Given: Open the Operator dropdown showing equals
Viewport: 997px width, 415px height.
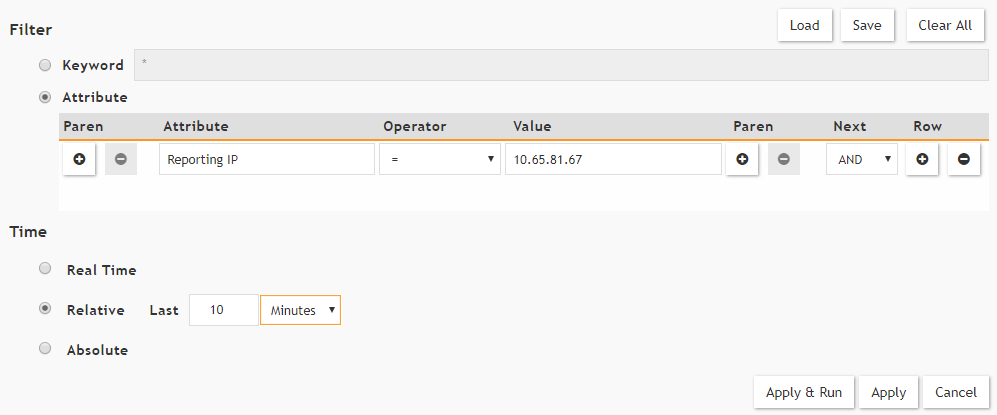Looking at the screenshot, I should click(439, 160).
